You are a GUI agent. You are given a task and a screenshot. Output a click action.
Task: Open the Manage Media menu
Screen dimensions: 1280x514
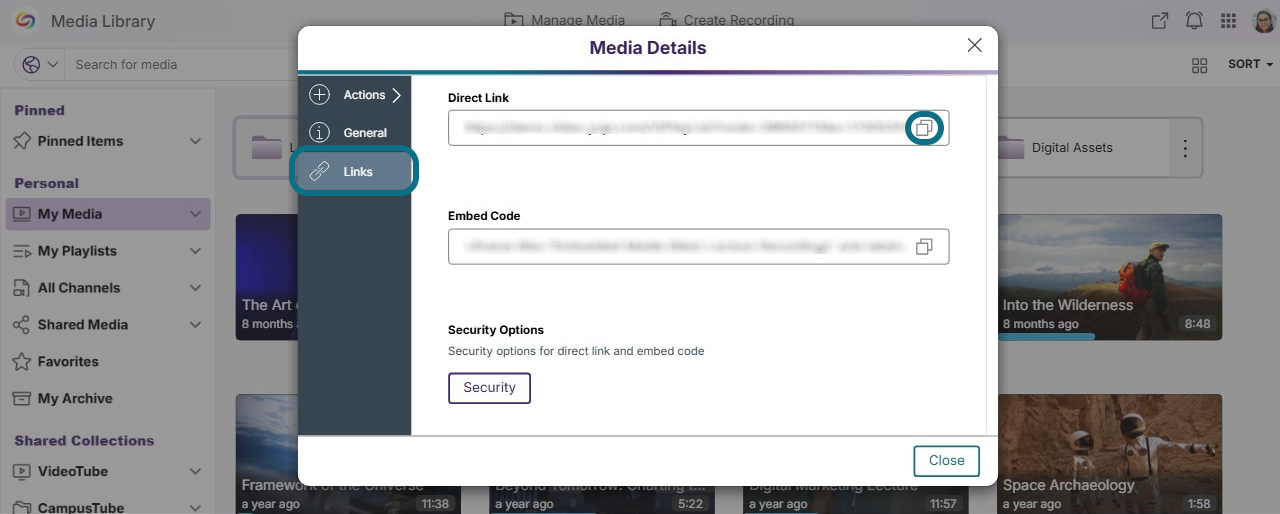(x=564, y=20)
